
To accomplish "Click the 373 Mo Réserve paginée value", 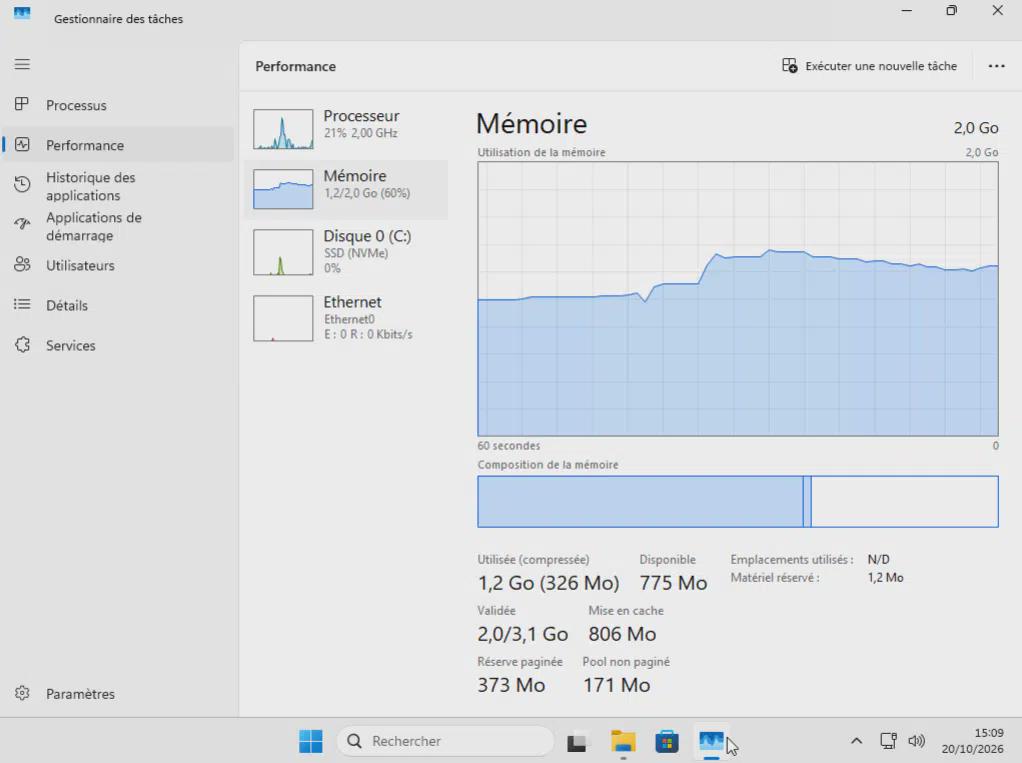I will tap(511, 685).
